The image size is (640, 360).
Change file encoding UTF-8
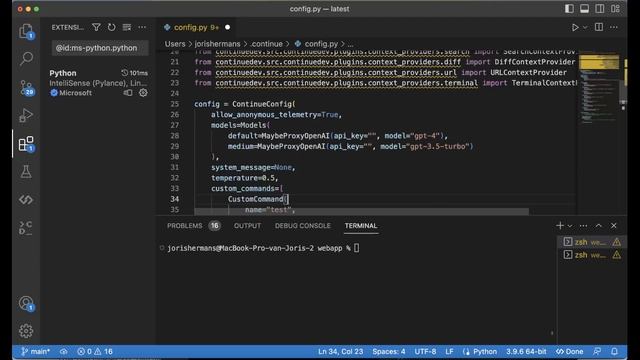pyautogui.click(x=425, y=351)
